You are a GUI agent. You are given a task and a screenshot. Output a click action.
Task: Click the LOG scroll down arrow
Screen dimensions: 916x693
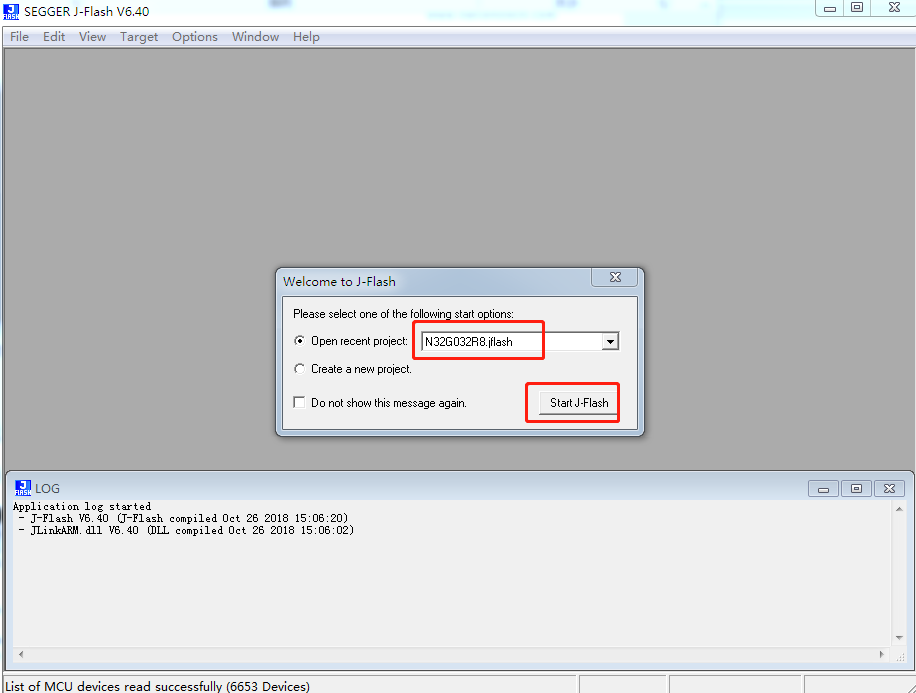click(900, 637)
